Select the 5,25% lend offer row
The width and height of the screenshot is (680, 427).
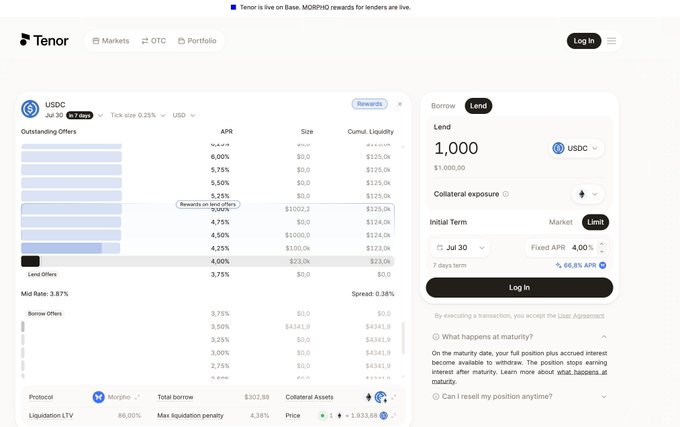pyautogui.click(x=208, y=196)
